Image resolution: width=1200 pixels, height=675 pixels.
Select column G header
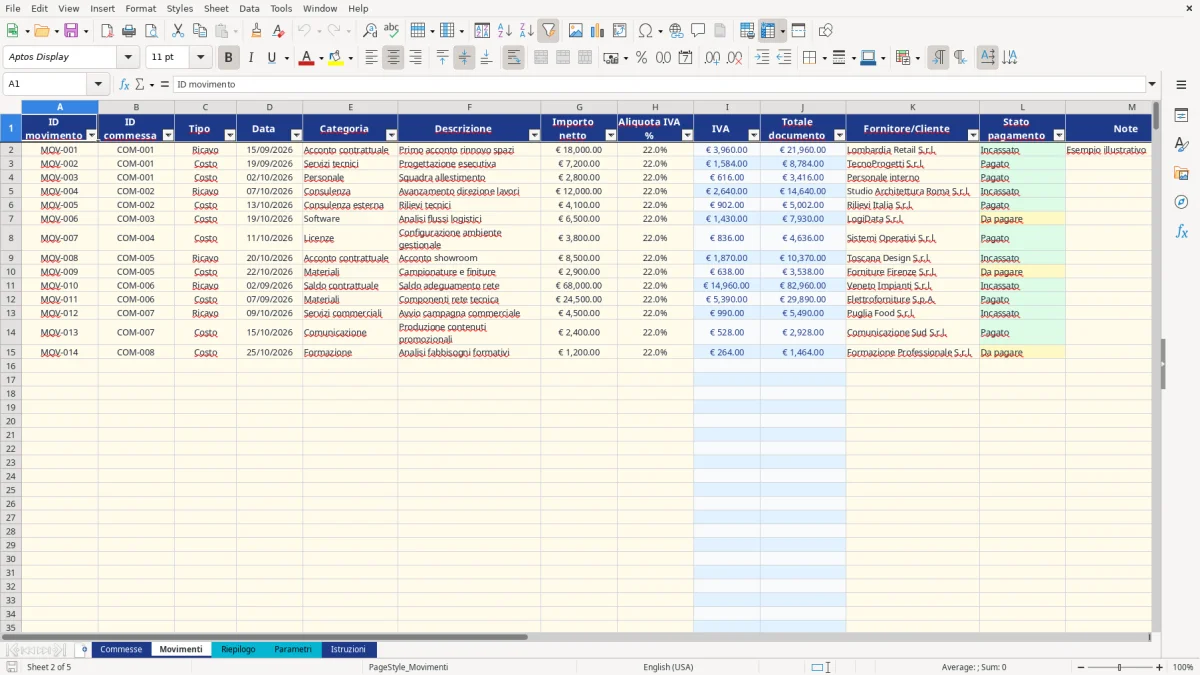(x=579, y=107)
